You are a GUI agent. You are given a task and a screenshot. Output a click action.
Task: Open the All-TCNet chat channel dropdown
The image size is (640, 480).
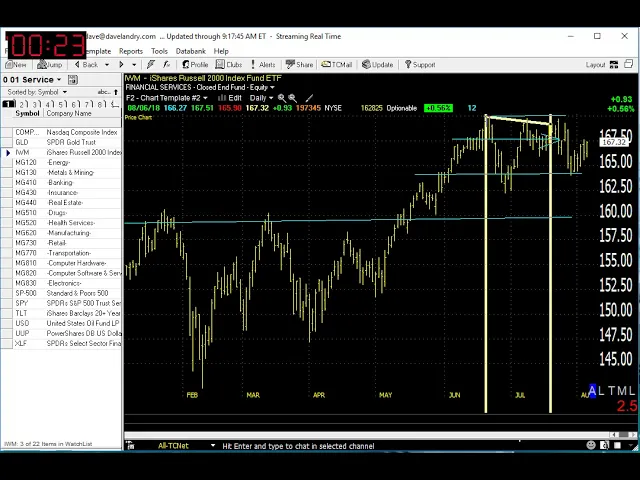[213, 446]
